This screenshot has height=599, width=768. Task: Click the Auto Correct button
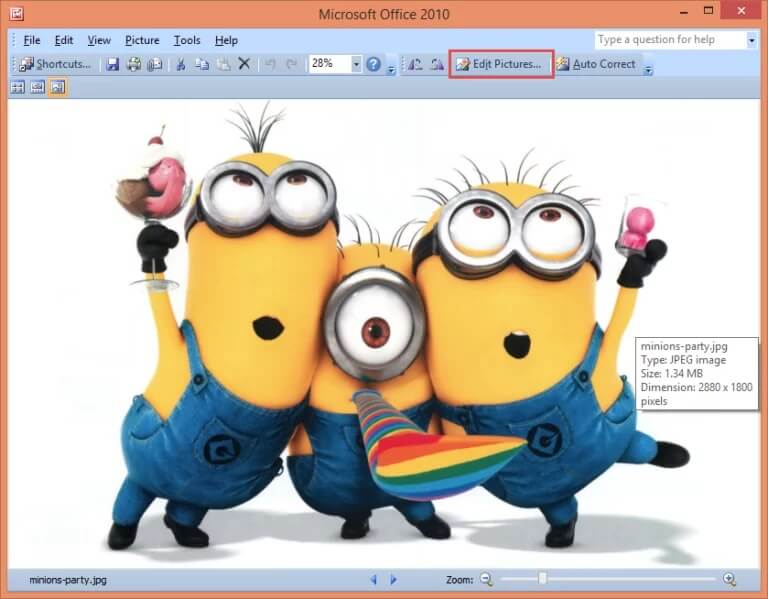[x=596, y=64]
